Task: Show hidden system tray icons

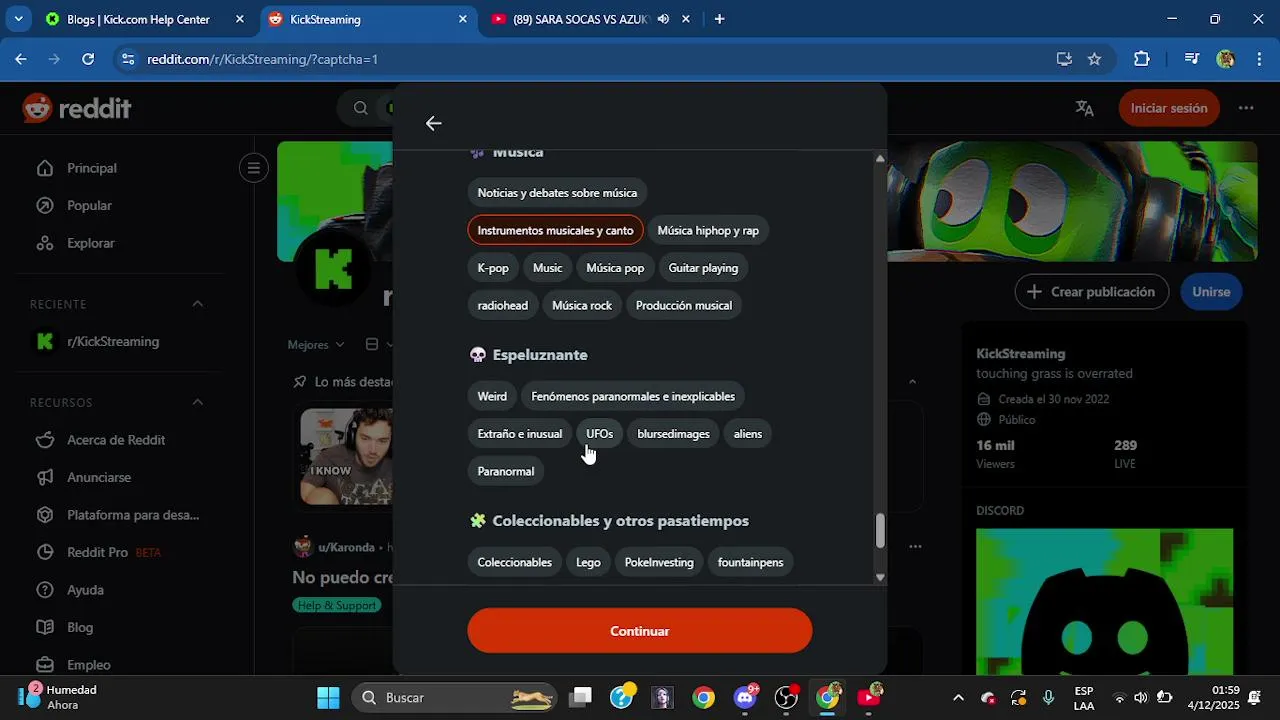Action: 958,698
